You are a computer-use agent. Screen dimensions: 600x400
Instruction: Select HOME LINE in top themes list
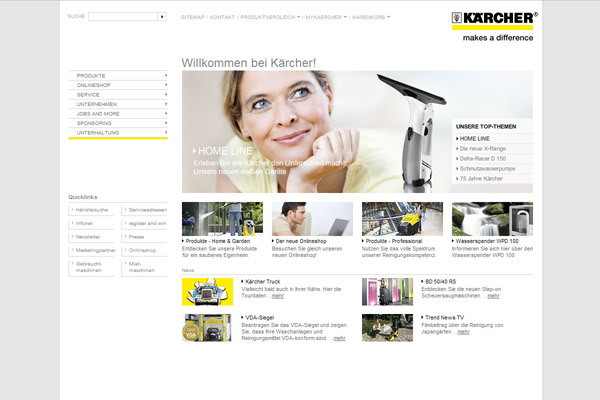coord(474,139)
